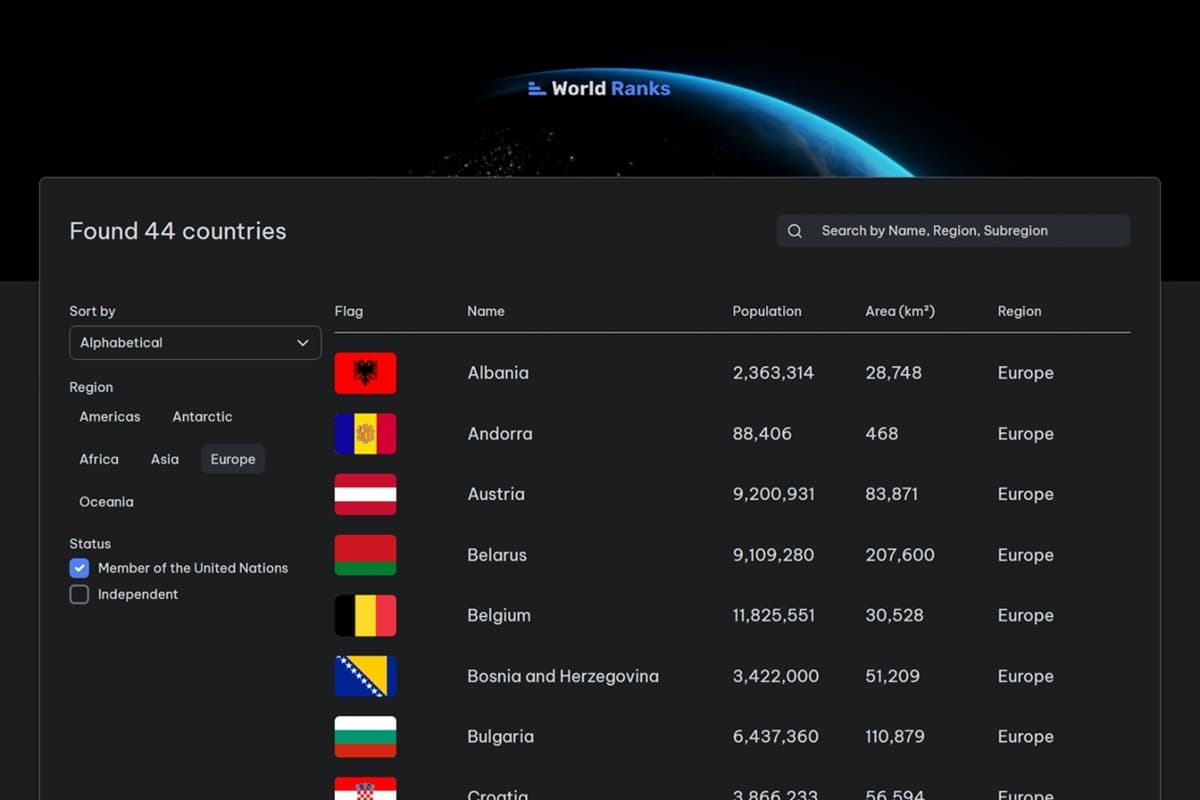The image size is (1200, 800).
Task: Select the Asia region filter
Action: (x=165, y=459)
